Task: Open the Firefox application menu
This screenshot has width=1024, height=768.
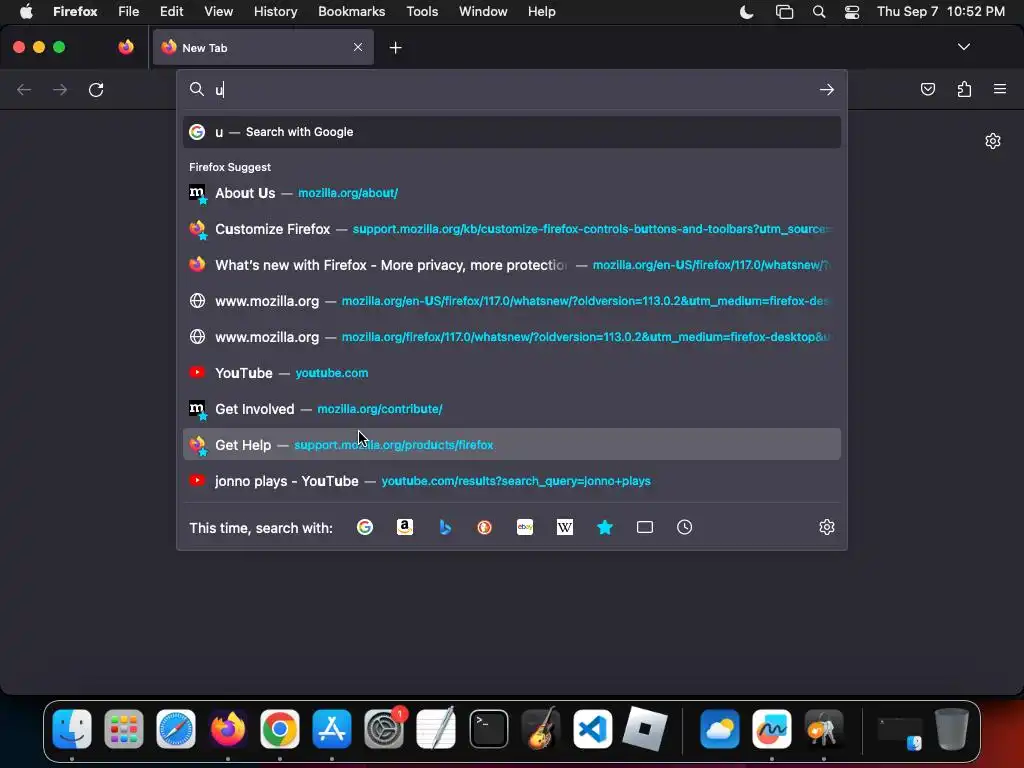Action: (1000, 89)
